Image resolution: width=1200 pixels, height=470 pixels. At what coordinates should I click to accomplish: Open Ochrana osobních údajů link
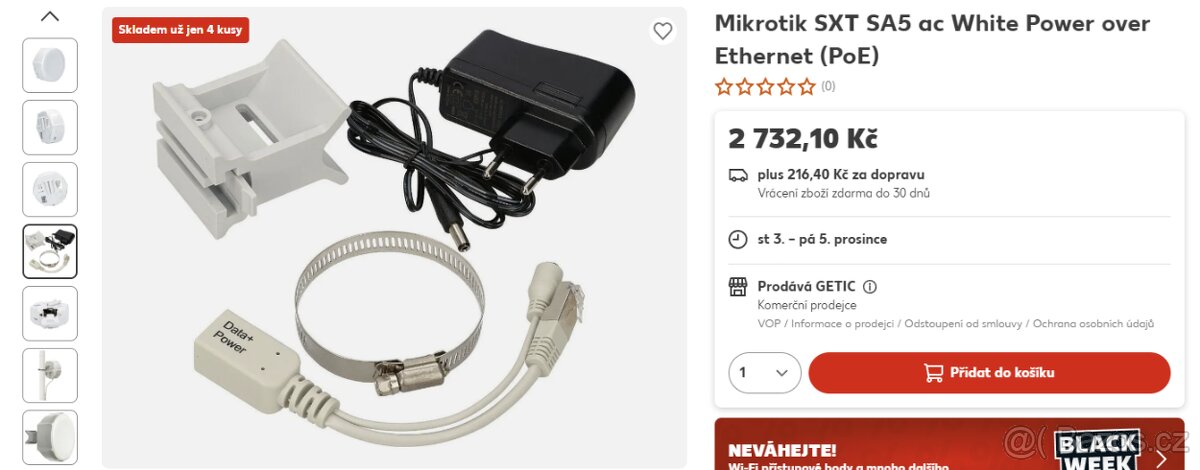coord(1093,324)
